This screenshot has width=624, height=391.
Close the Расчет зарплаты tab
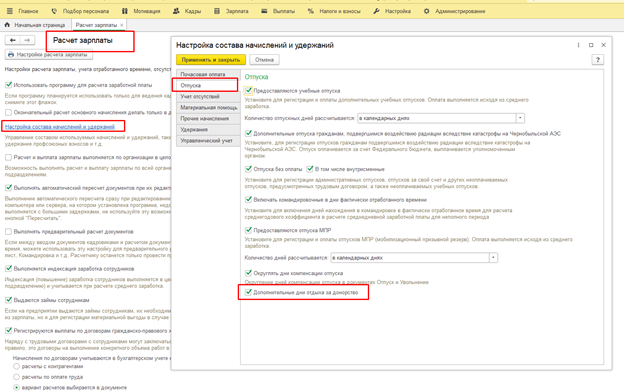pos(122,25)
